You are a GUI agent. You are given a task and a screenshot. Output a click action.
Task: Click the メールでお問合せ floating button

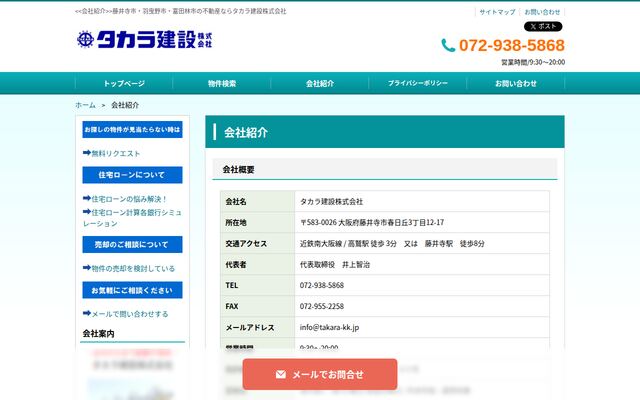pyautogui.click(x=320, y=374)
